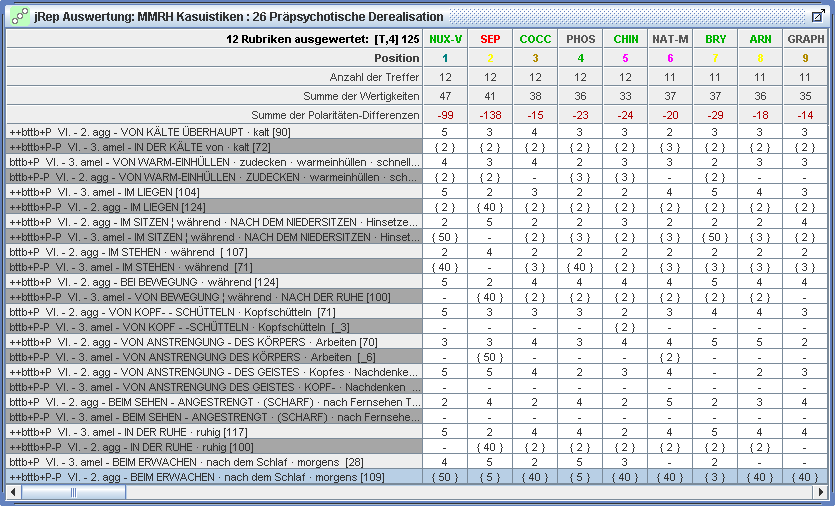The height and width of the screenshot is (506, 835).
Task: Click the ARN column header
Action: click(760, 39)
